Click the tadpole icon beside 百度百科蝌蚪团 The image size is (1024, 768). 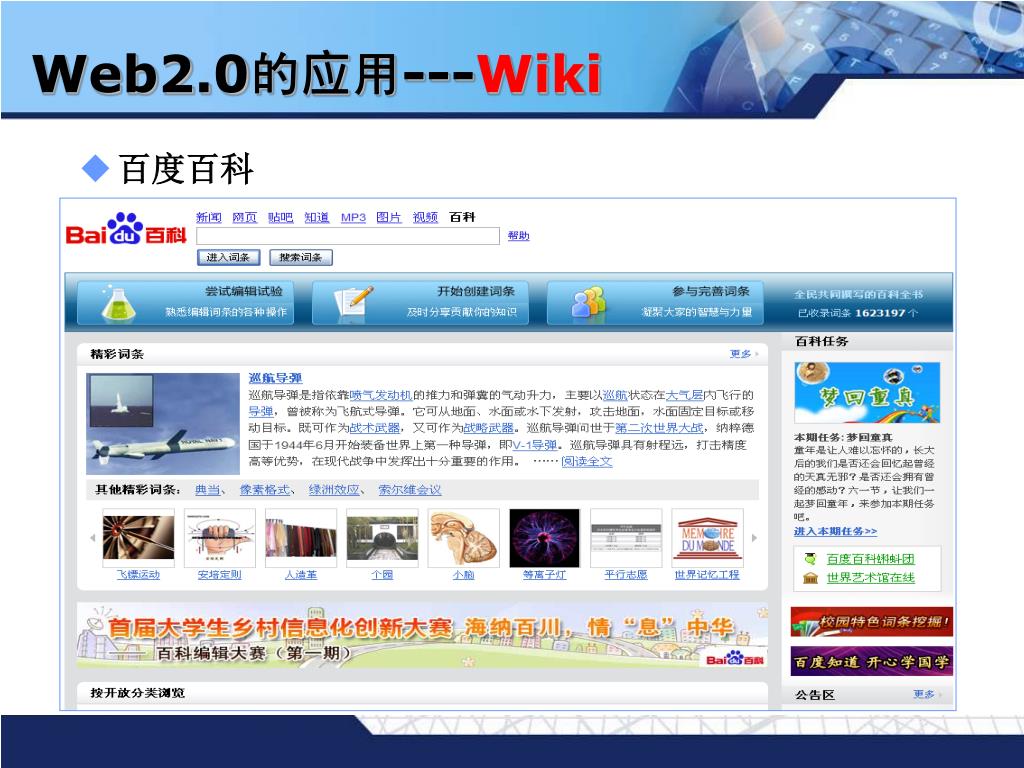[x=810, y=559]
